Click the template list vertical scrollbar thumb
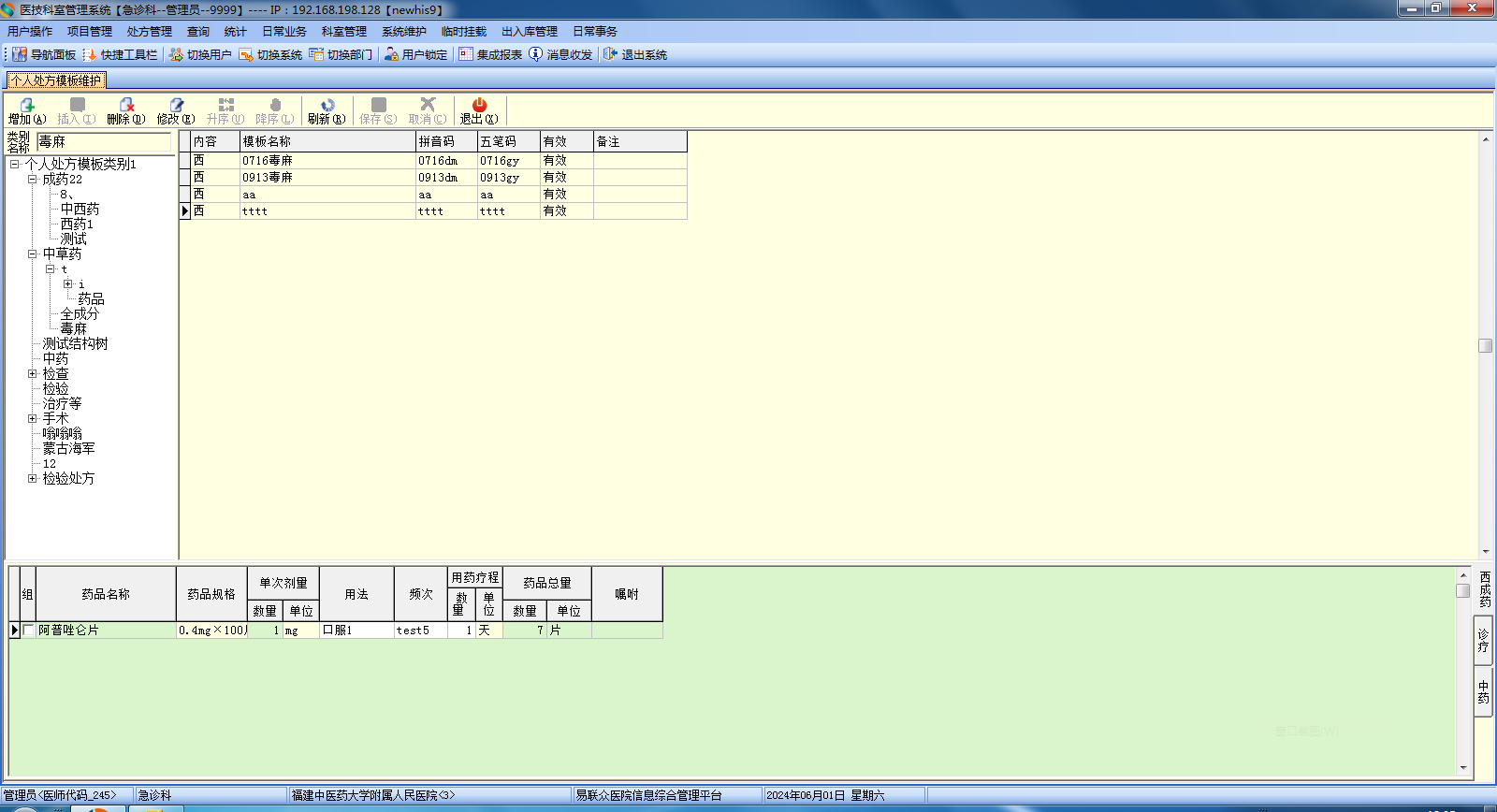The width and height of the screenshot is (1497, 812). coord(1485,346)
